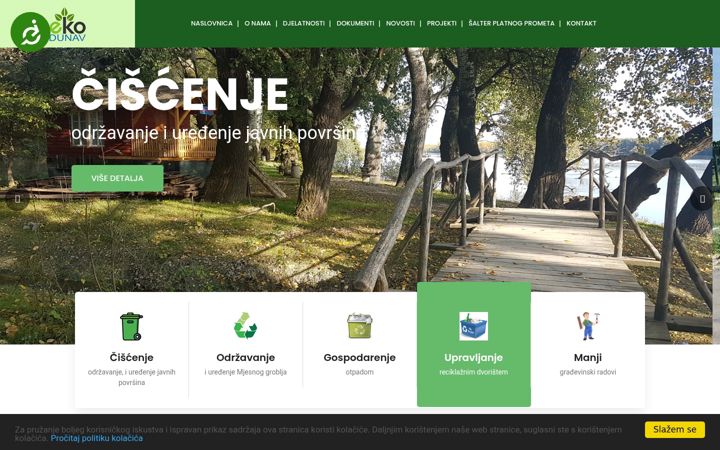Open the Eko Dunav logo home link
Viewport: 720px width, 450px height.
point(68,25)
